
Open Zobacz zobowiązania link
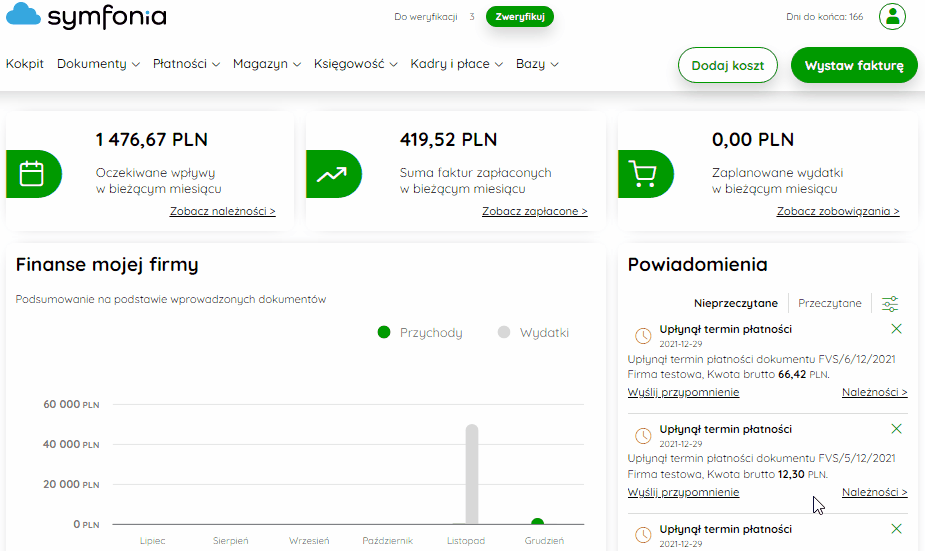pos(838,211)
